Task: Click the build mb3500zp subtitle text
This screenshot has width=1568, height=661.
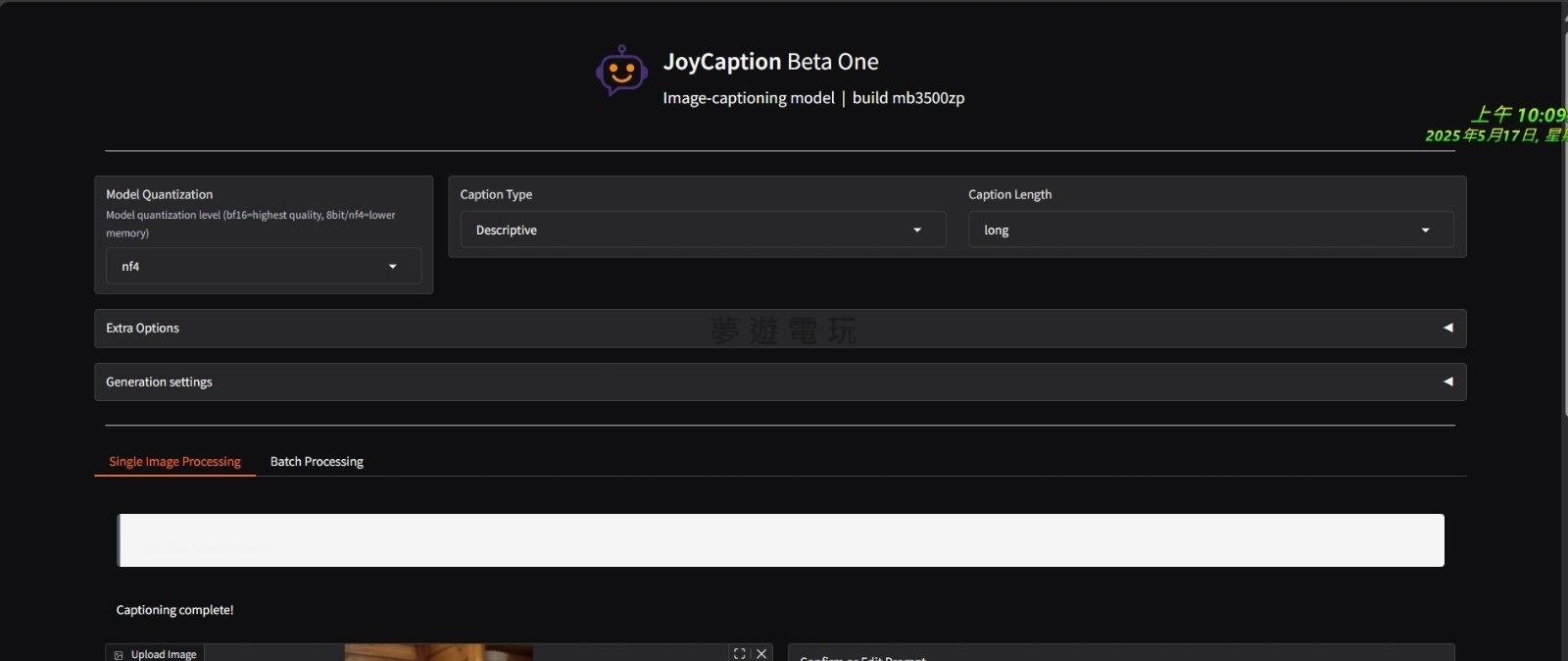Action: point(908,98)
